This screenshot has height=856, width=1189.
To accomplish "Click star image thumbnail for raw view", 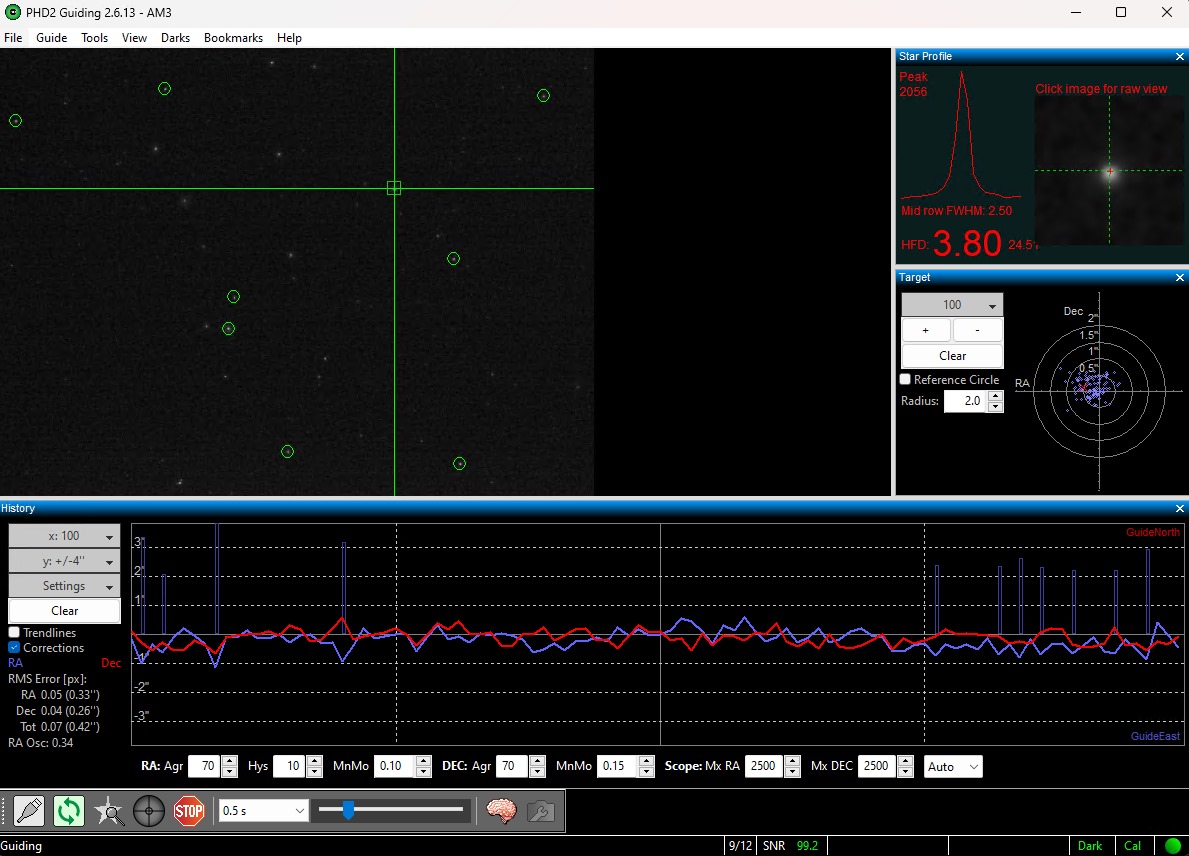I will pyautogui.click(x=1109, y=171).
